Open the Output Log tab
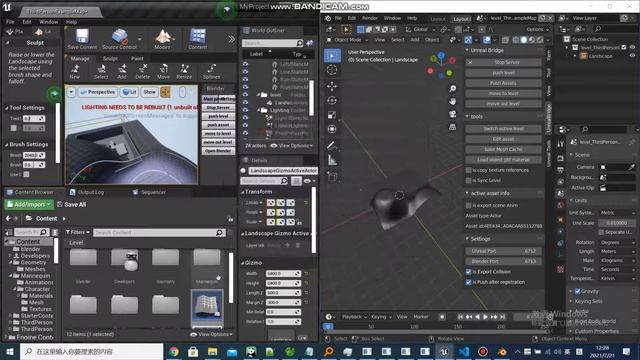This screenshot has height=360, width=640. 87,192
